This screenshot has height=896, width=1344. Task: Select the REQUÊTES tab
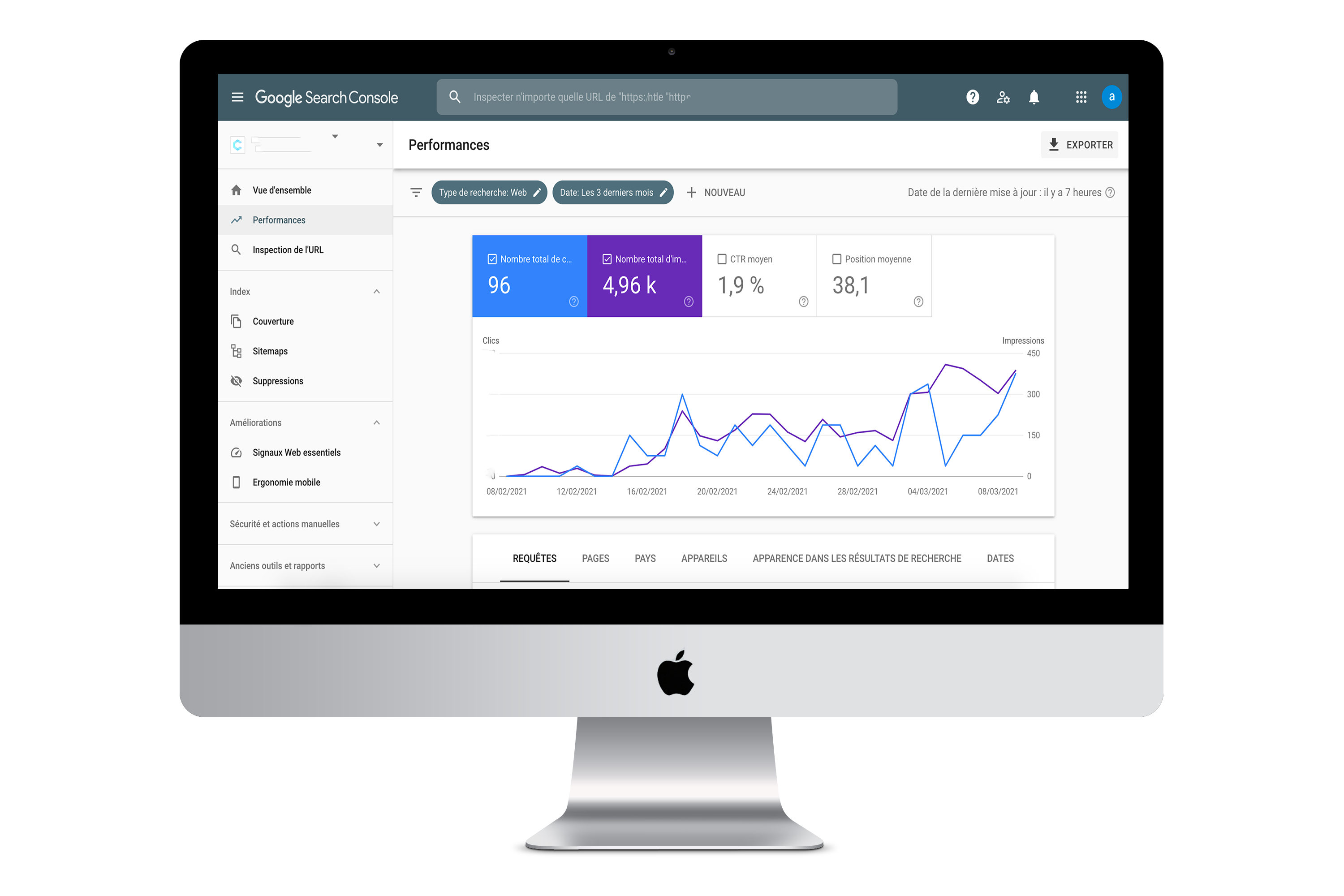click(534, 558)
